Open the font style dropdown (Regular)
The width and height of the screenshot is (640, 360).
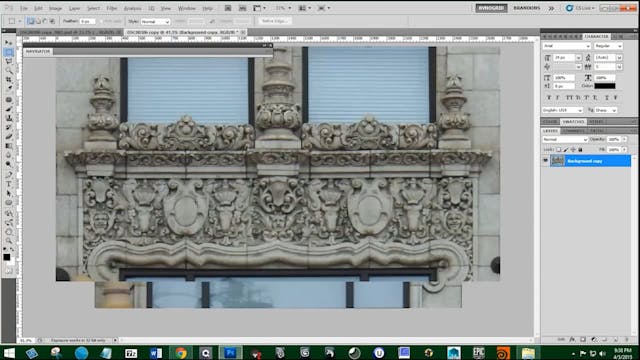coord(608,46)
